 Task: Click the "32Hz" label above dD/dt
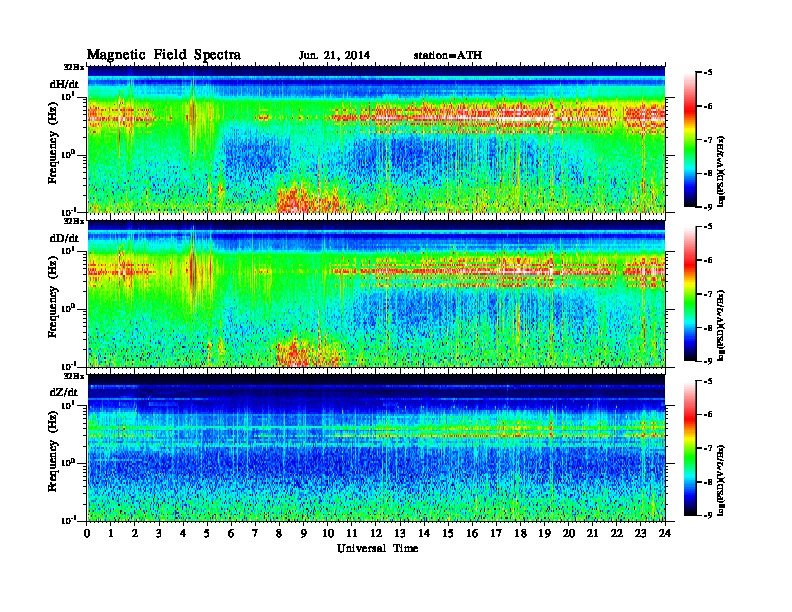[74, 221]
